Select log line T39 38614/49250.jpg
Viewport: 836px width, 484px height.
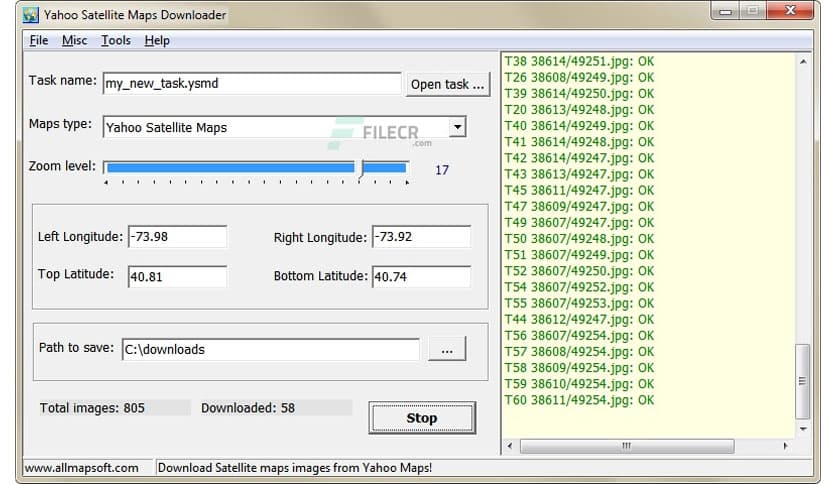pos(579,93)
